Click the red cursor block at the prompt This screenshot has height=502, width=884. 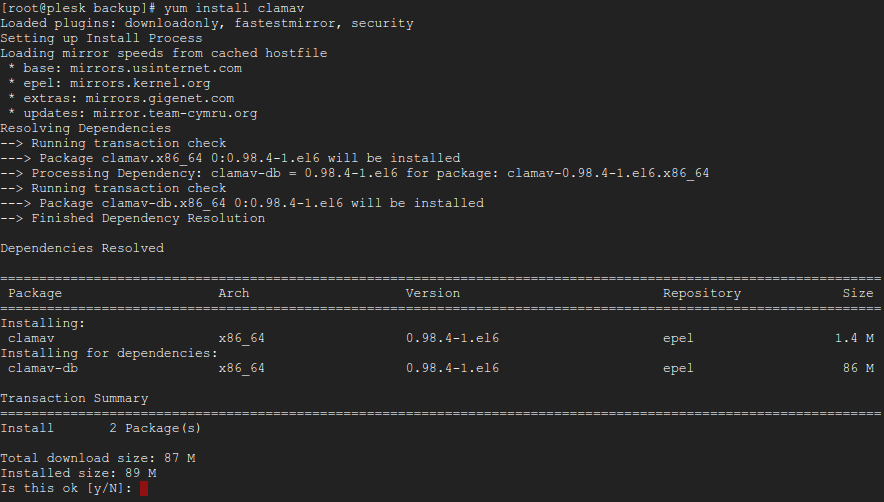[x=144, y=488]
